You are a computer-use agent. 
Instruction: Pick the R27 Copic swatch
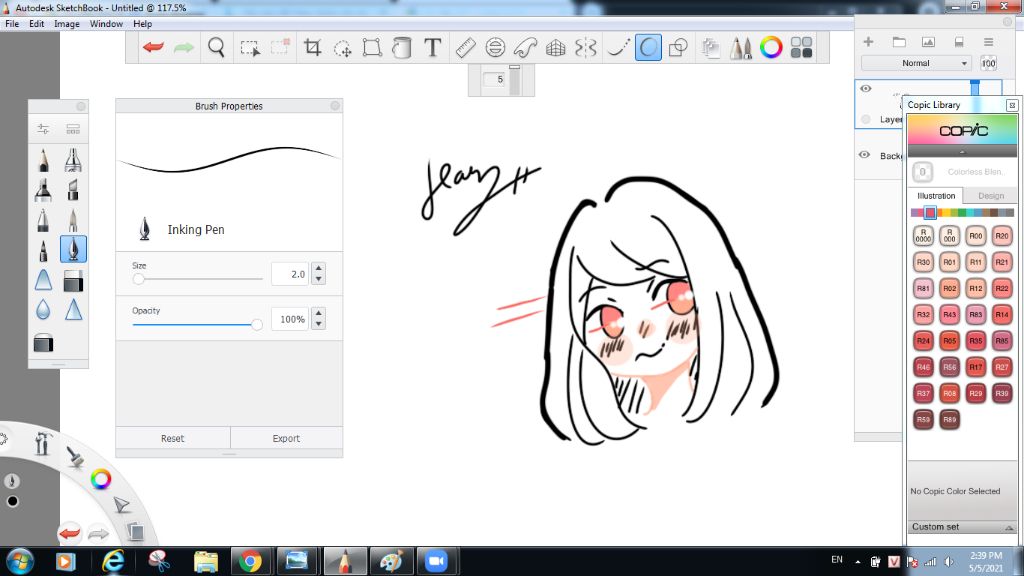point(1002,366)
